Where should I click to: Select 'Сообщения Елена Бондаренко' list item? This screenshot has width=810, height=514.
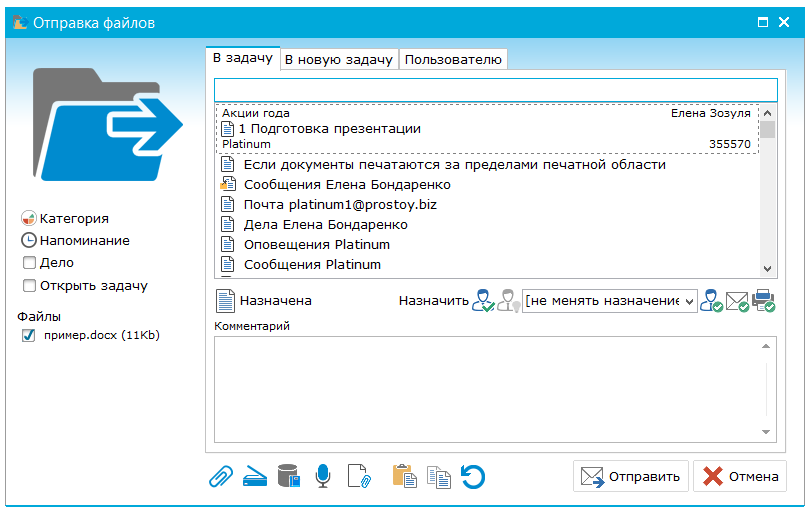tap(487, 184)
